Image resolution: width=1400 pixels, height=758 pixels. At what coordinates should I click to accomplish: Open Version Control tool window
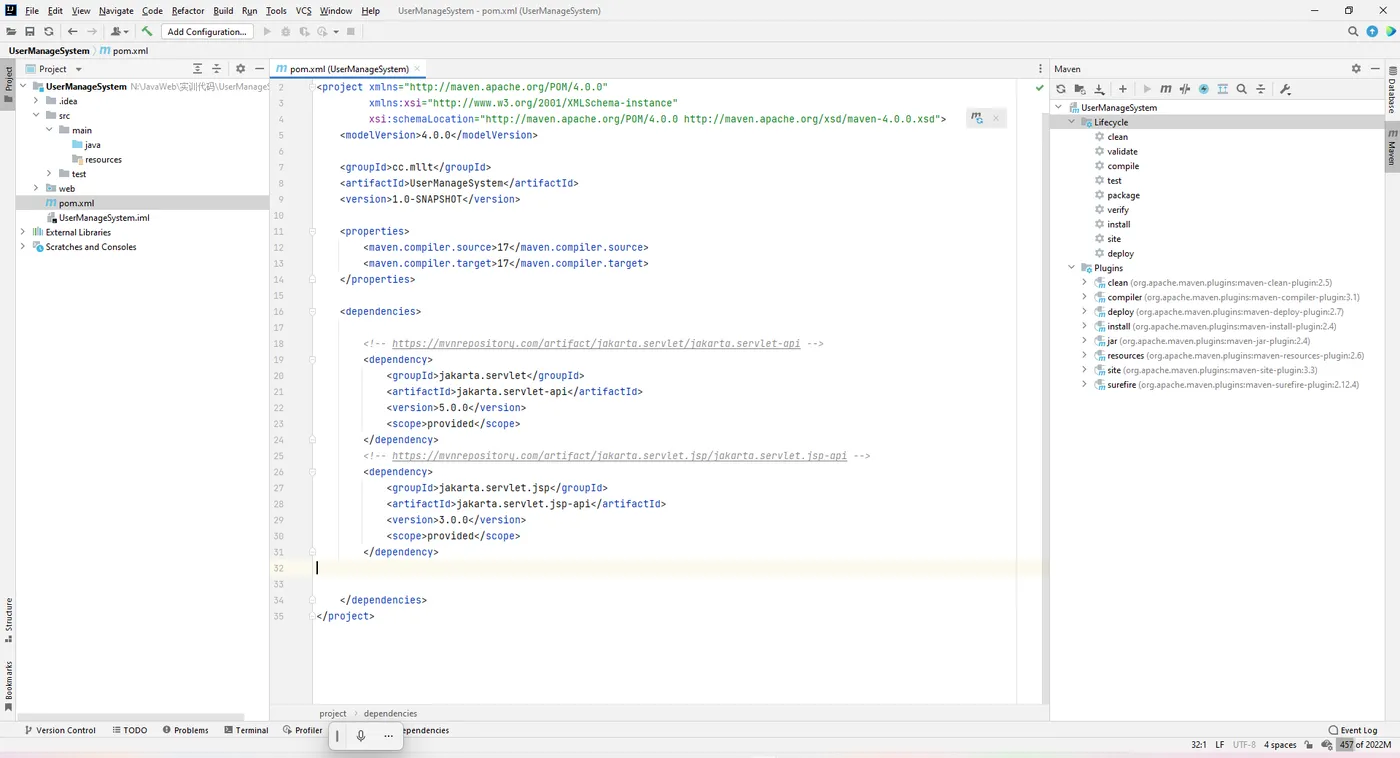(x=60, y=730)
